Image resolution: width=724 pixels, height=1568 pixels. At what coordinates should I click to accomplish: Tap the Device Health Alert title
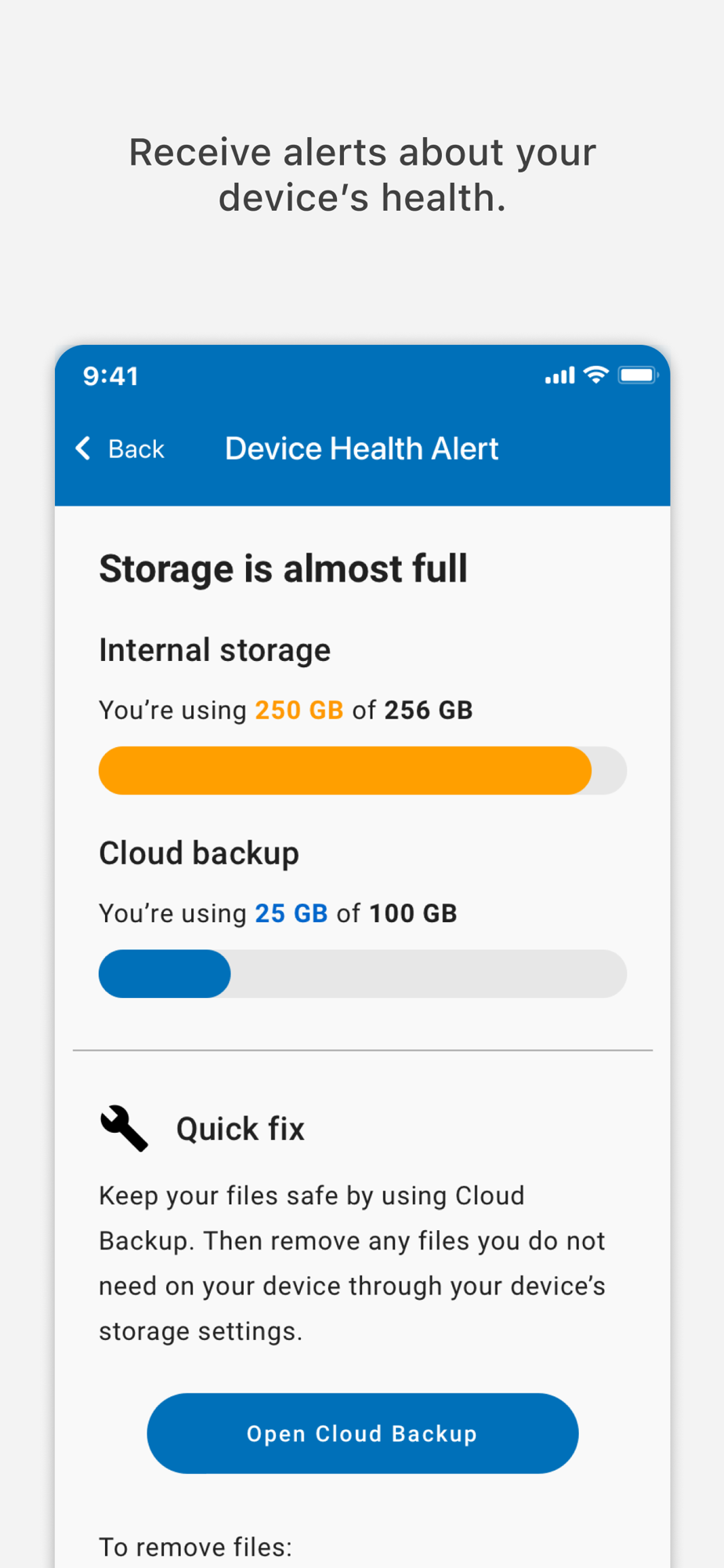click(x=361, y=448)
